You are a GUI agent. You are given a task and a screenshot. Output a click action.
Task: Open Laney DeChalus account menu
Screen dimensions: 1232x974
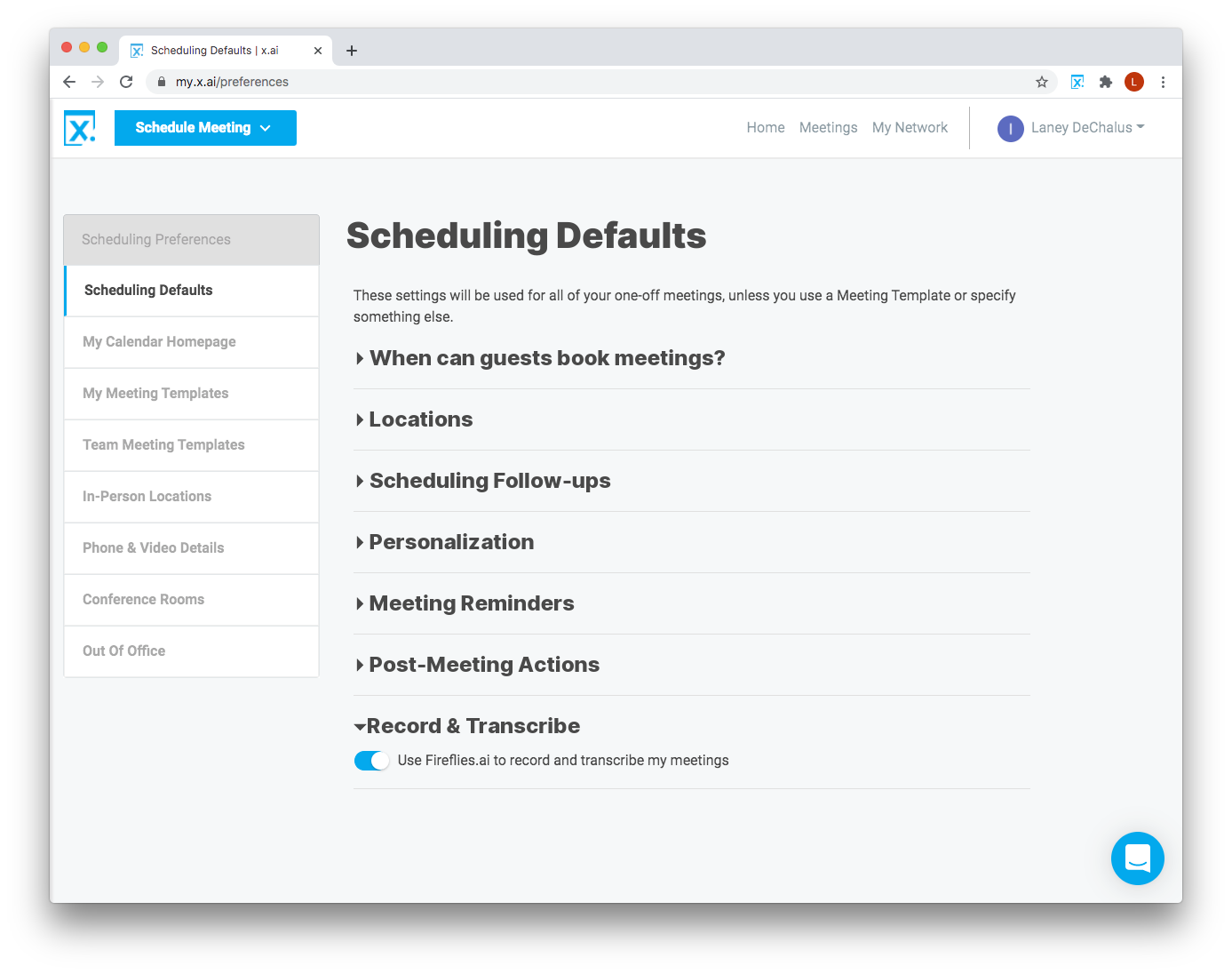1071,128
